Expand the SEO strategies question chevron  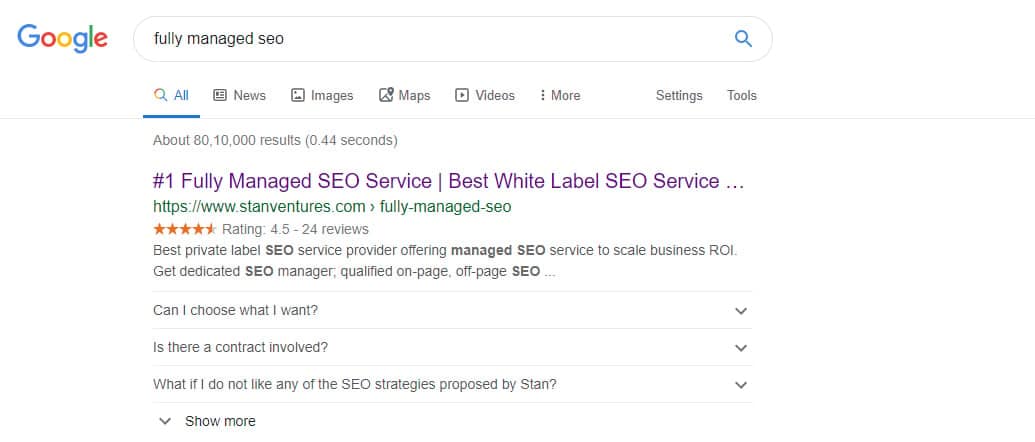pos(741,385)
